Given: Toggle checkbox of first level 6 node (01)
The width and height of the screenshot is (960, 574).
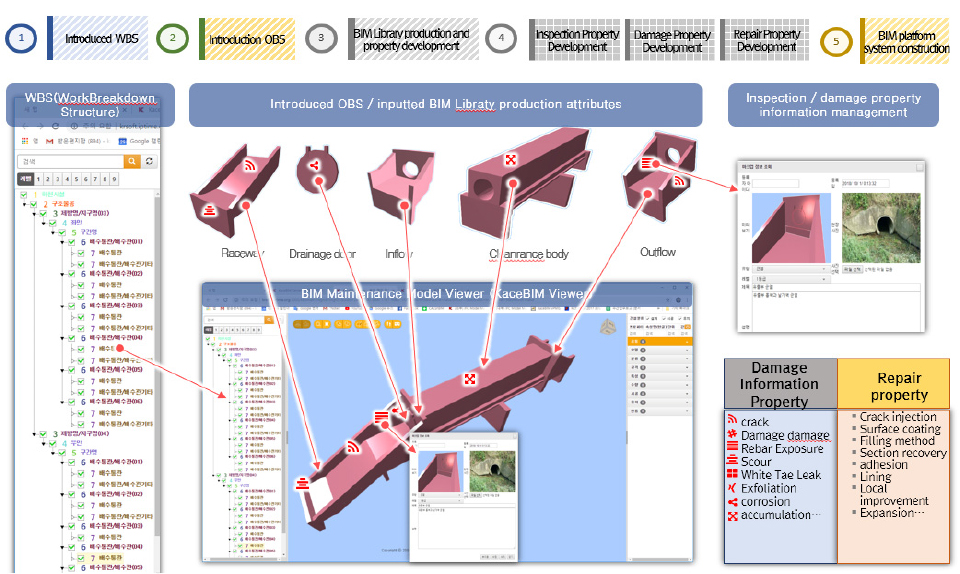Looking at the screenshot, I should click(x=72, y=242).
